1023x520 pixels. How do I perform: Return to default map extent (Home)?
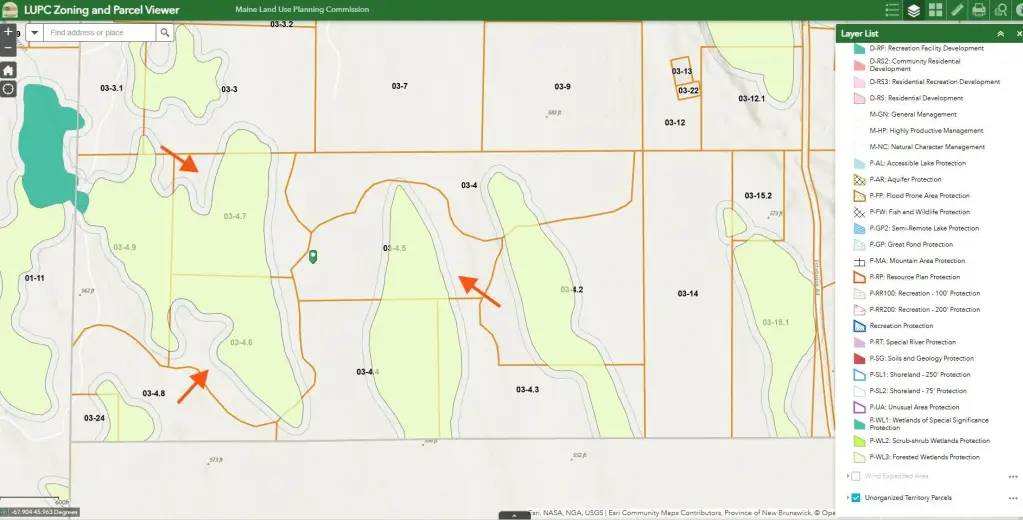(x=8, y=70)
